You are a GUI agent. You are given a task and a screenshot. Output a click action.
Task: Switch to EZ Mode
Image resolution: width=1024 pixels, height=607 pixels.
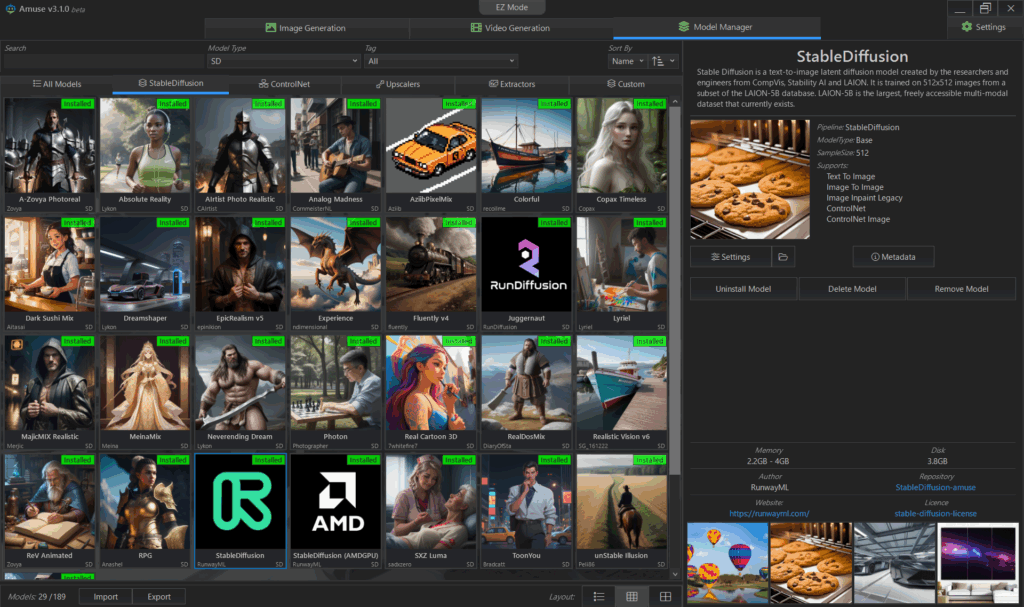[x=512, y=7]
